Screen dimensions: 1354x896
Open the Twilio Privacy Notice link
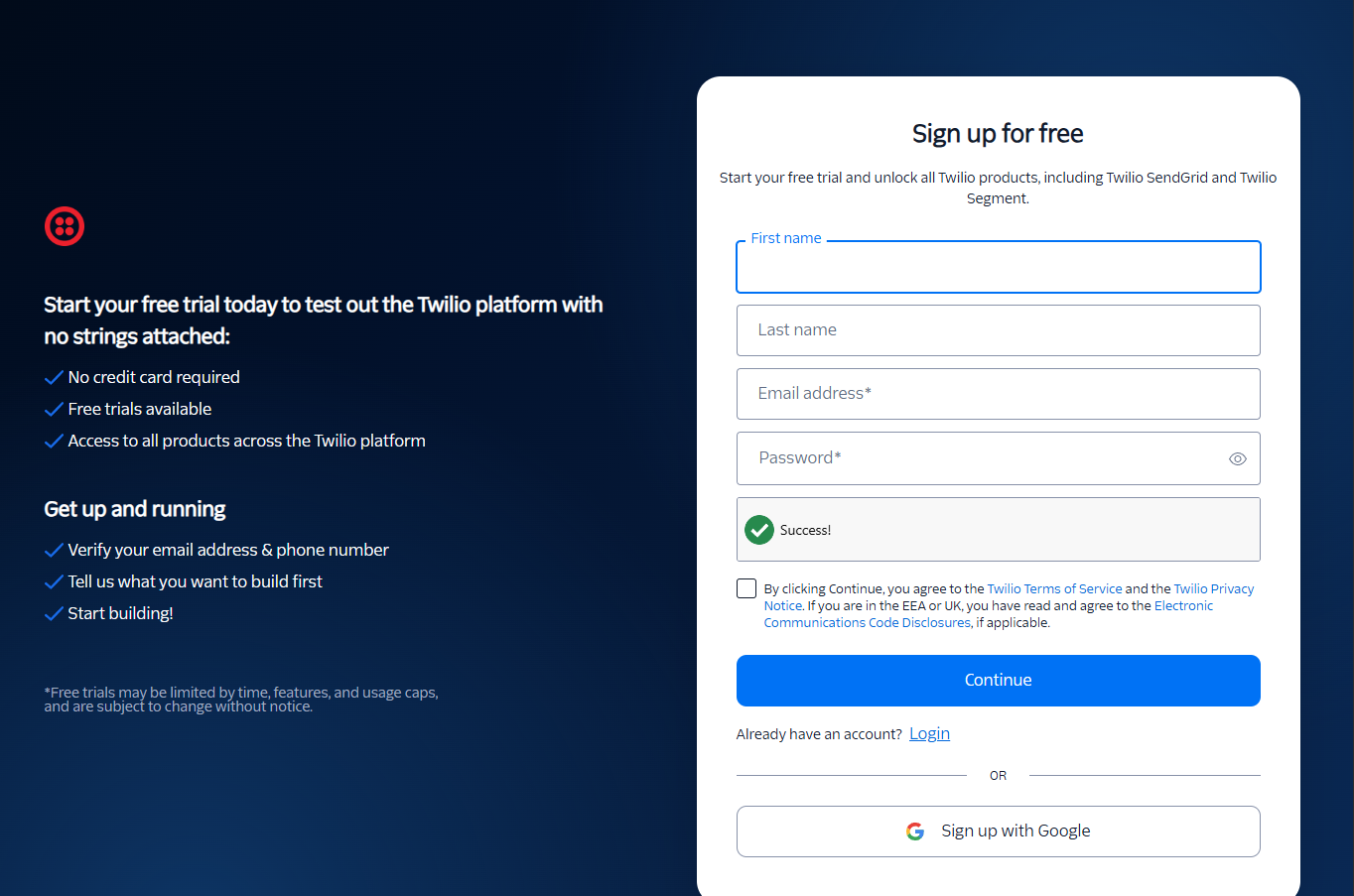tap(1213, 588)
